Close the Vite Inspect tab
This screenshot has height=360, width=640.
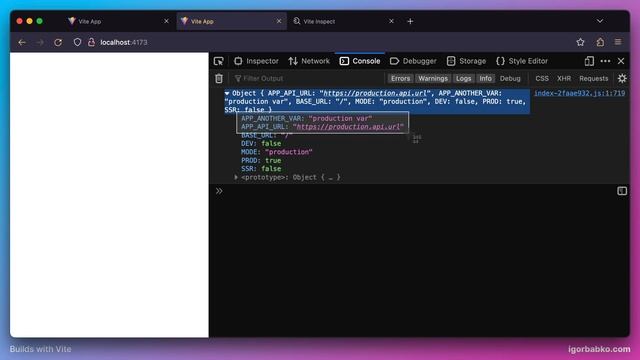point(391,21)
